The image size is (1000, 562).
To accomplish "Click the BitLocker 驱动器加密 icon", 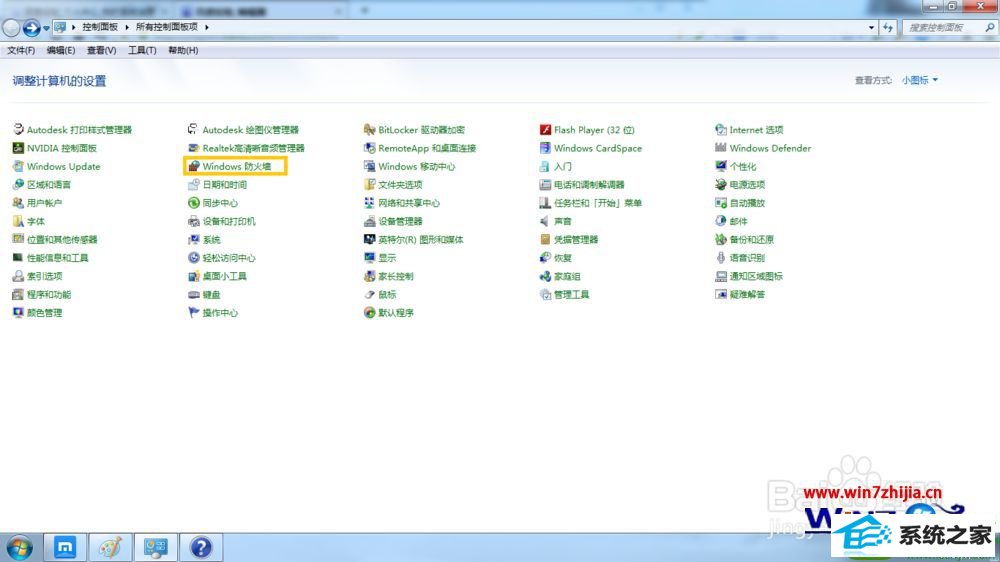I will [369, 129].
